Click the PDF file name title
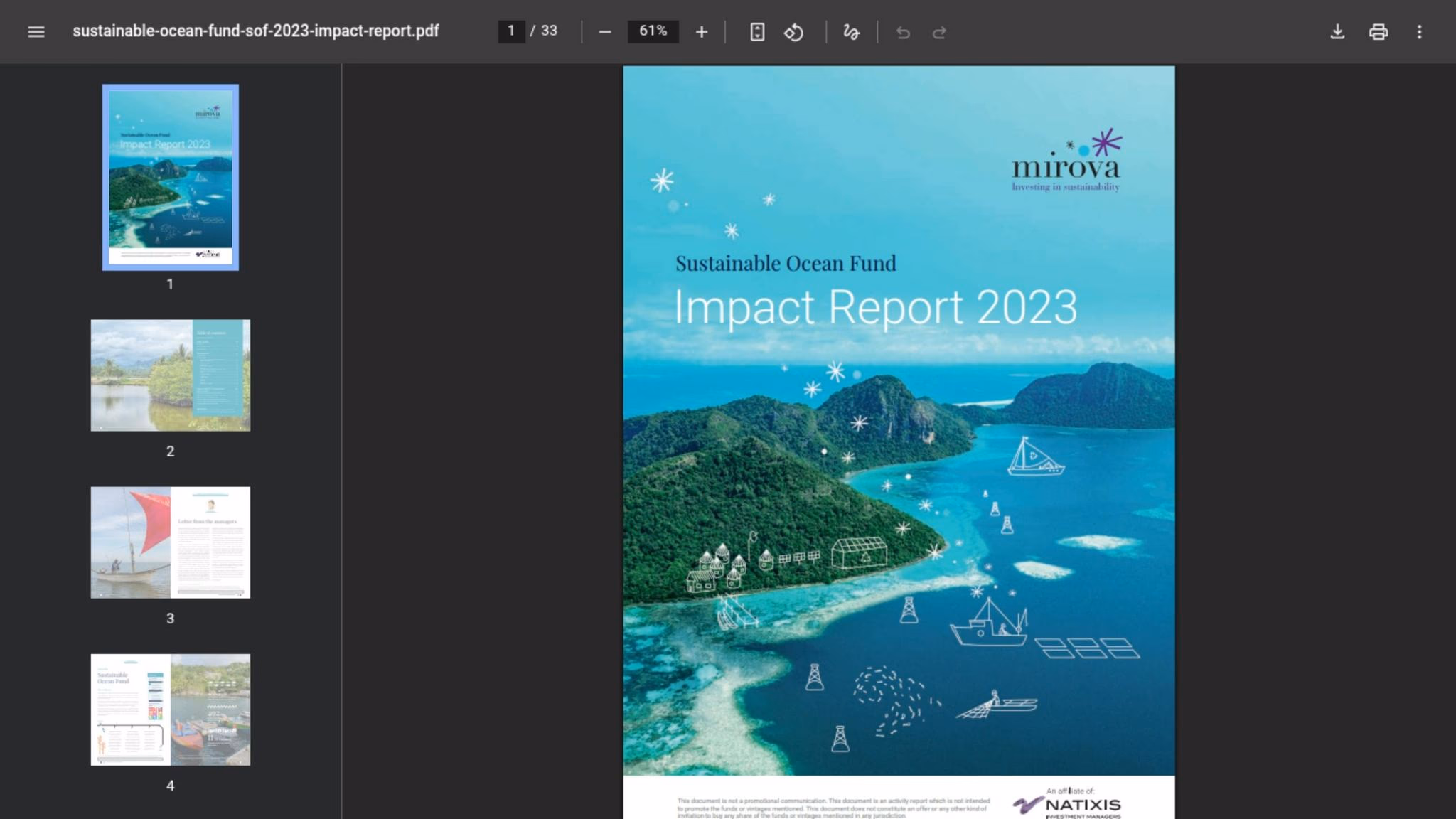The width and height of the screenshot is (1456, 819). pyautogui.click(x=256, y=31)
